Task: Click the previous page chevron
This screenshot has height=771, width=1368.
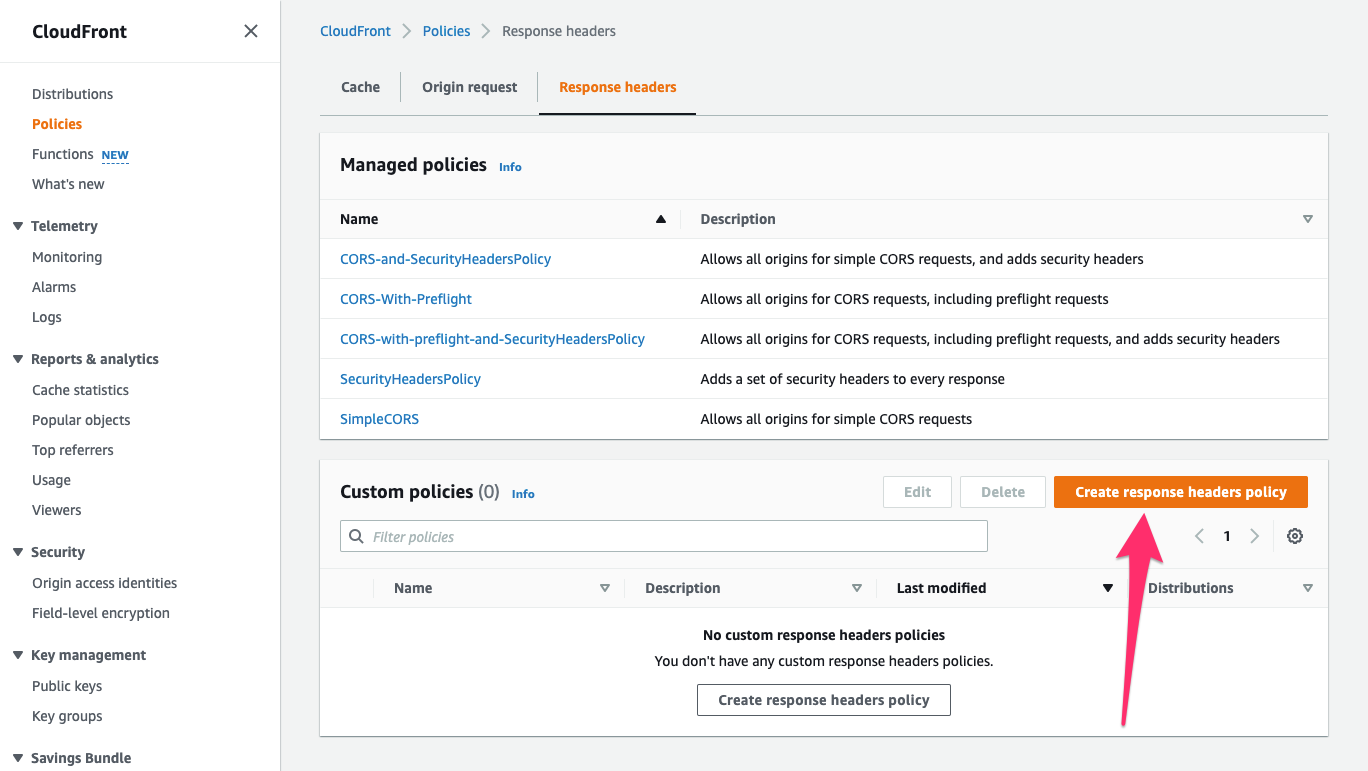Action: [1199, 536]
